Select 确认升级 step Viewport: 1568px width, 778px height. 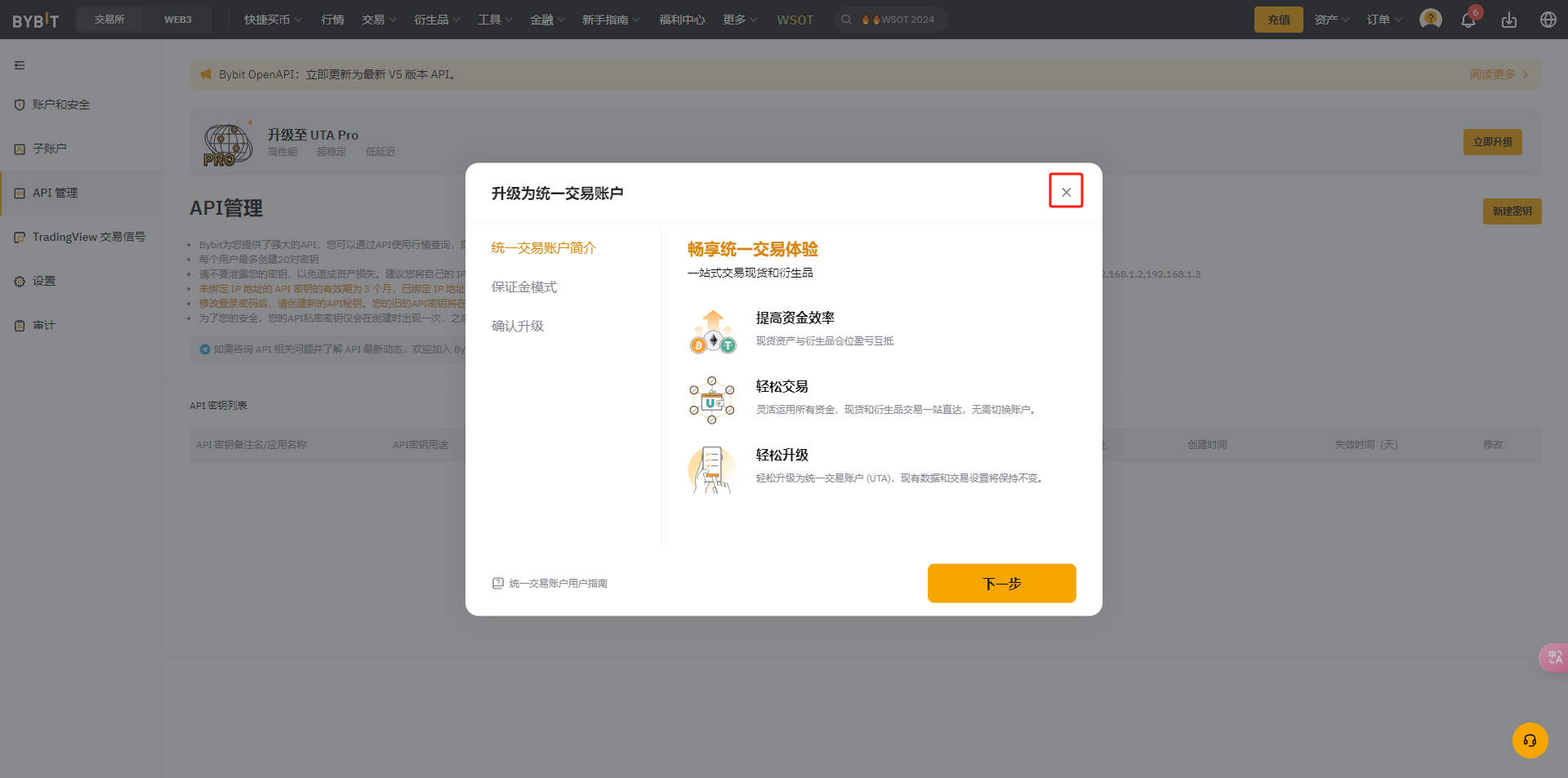pos(517,326)
